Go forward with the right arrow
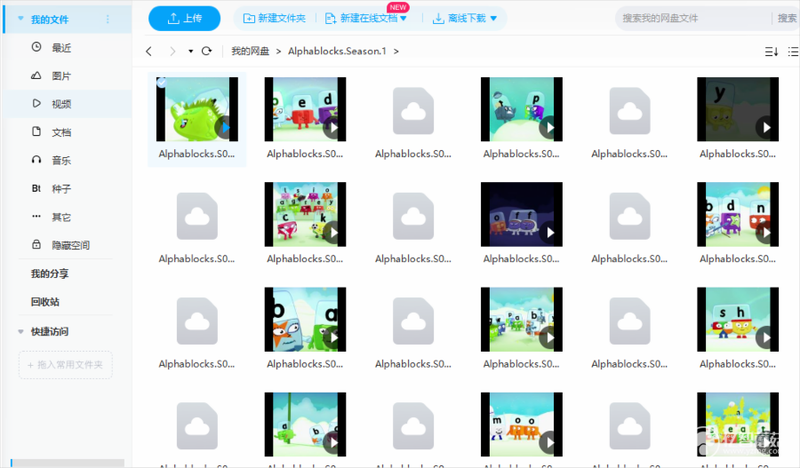800x468 pixels. click(172, 51)
